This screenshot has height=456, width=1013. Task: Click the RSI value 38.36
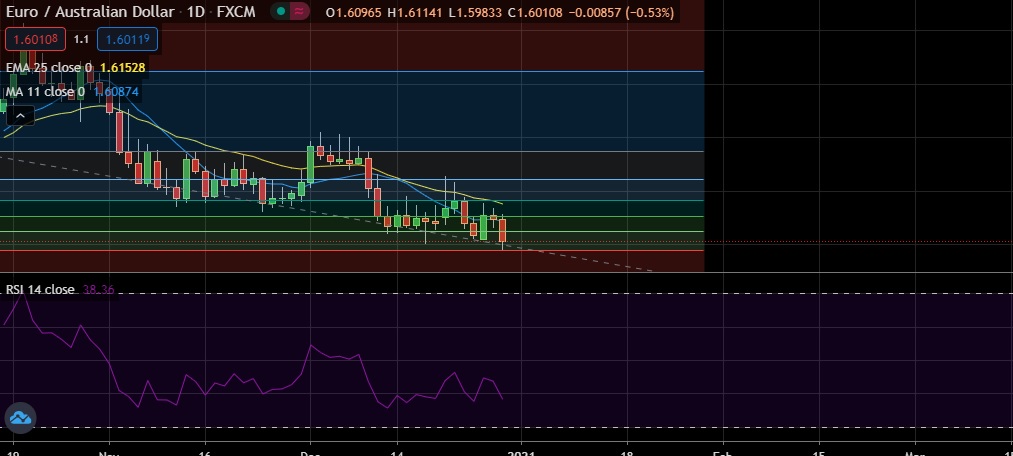coord(99,290)
